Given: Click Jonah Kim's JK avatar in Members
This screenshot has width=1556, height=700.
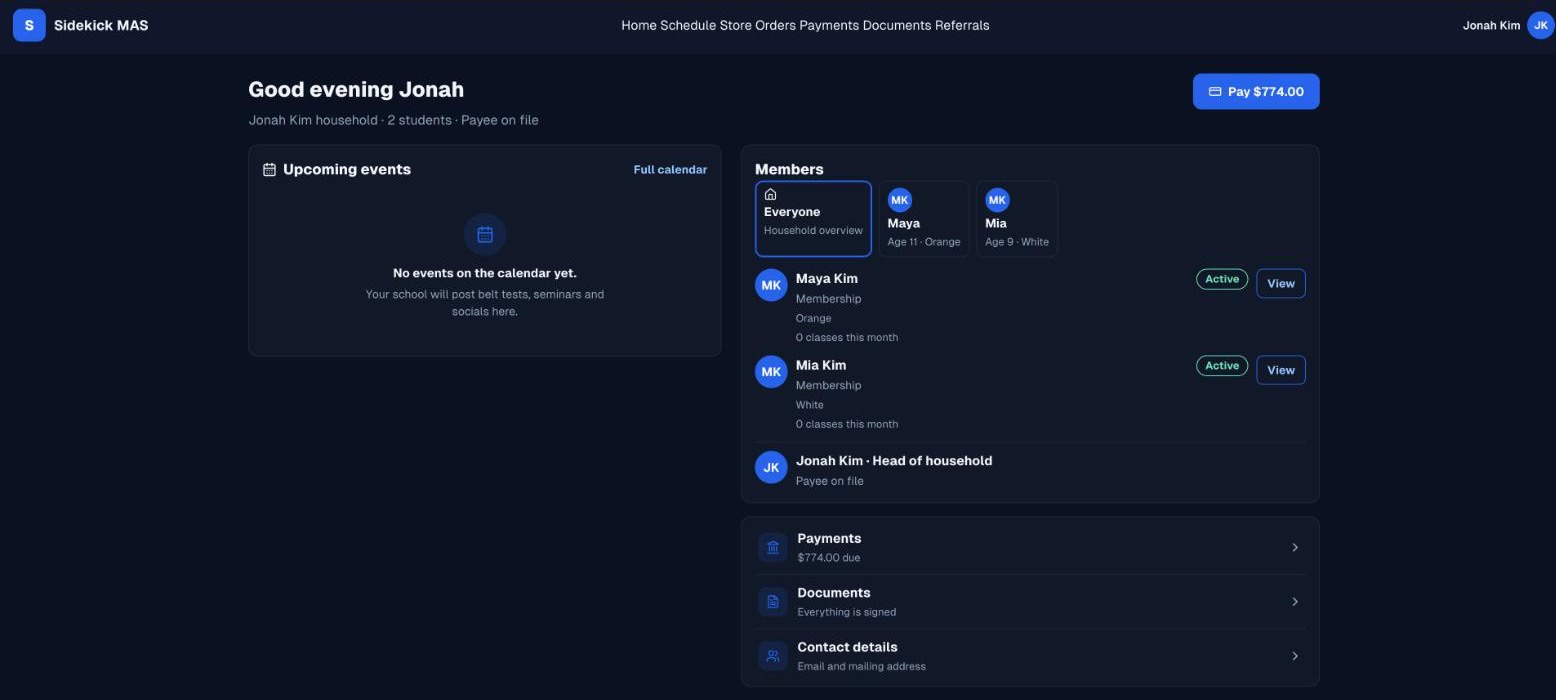Looking at the screenshot, I should (x=771, y=467).
